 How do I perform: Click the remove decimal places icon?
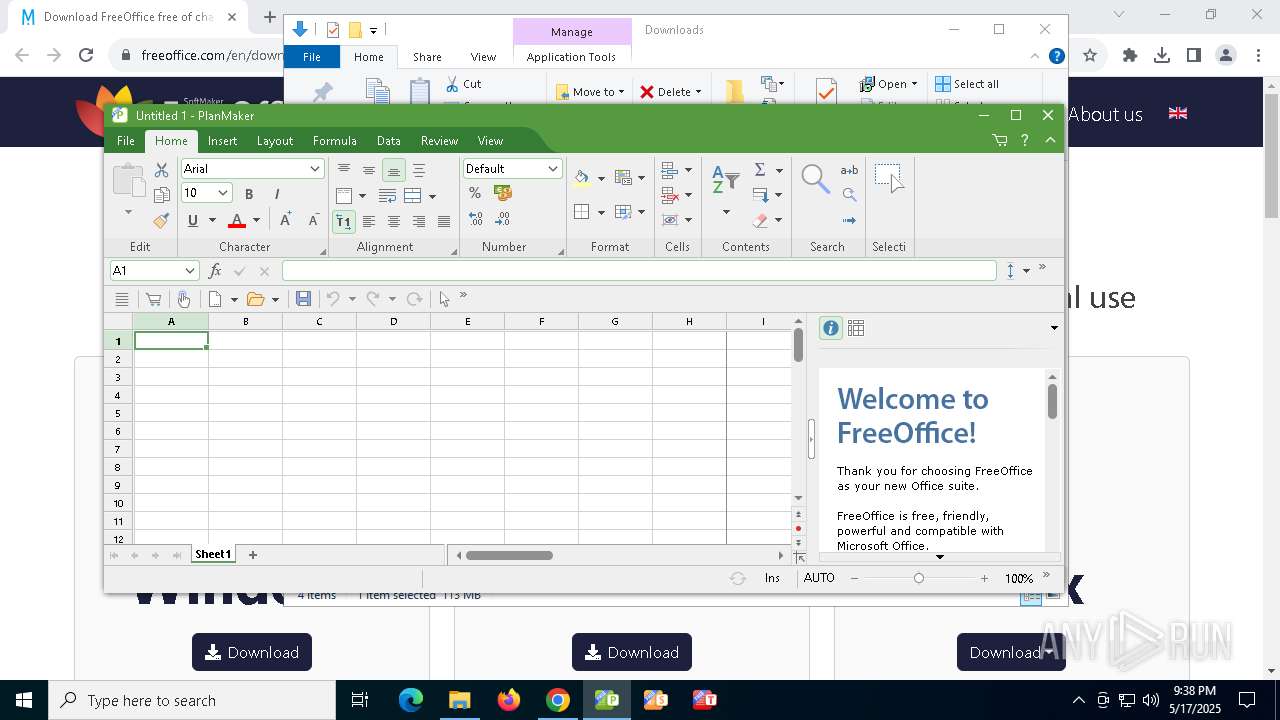[x=503, y=219]
